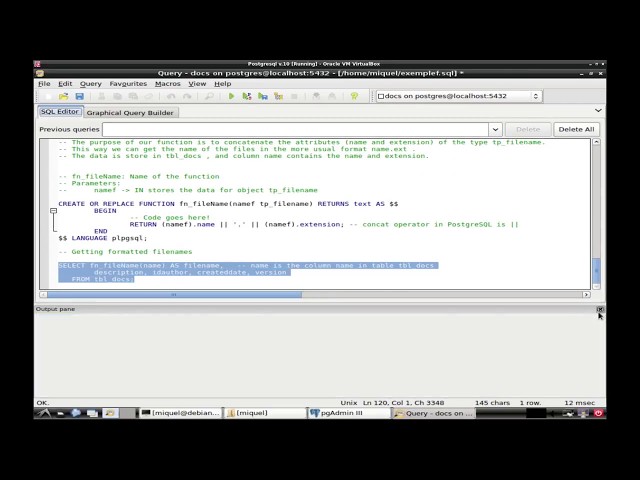This screenshot has width=640, height=480.
Task: Click the Copy toolbar icon
Action: 117,96
